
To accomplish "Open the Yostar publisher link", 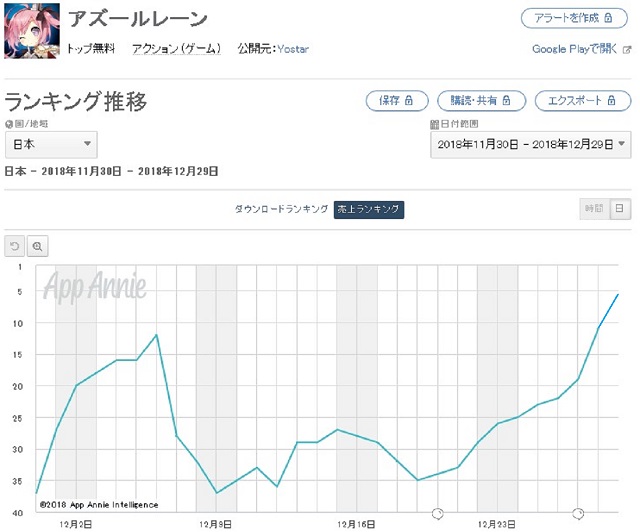I will (x=293, y=49).
